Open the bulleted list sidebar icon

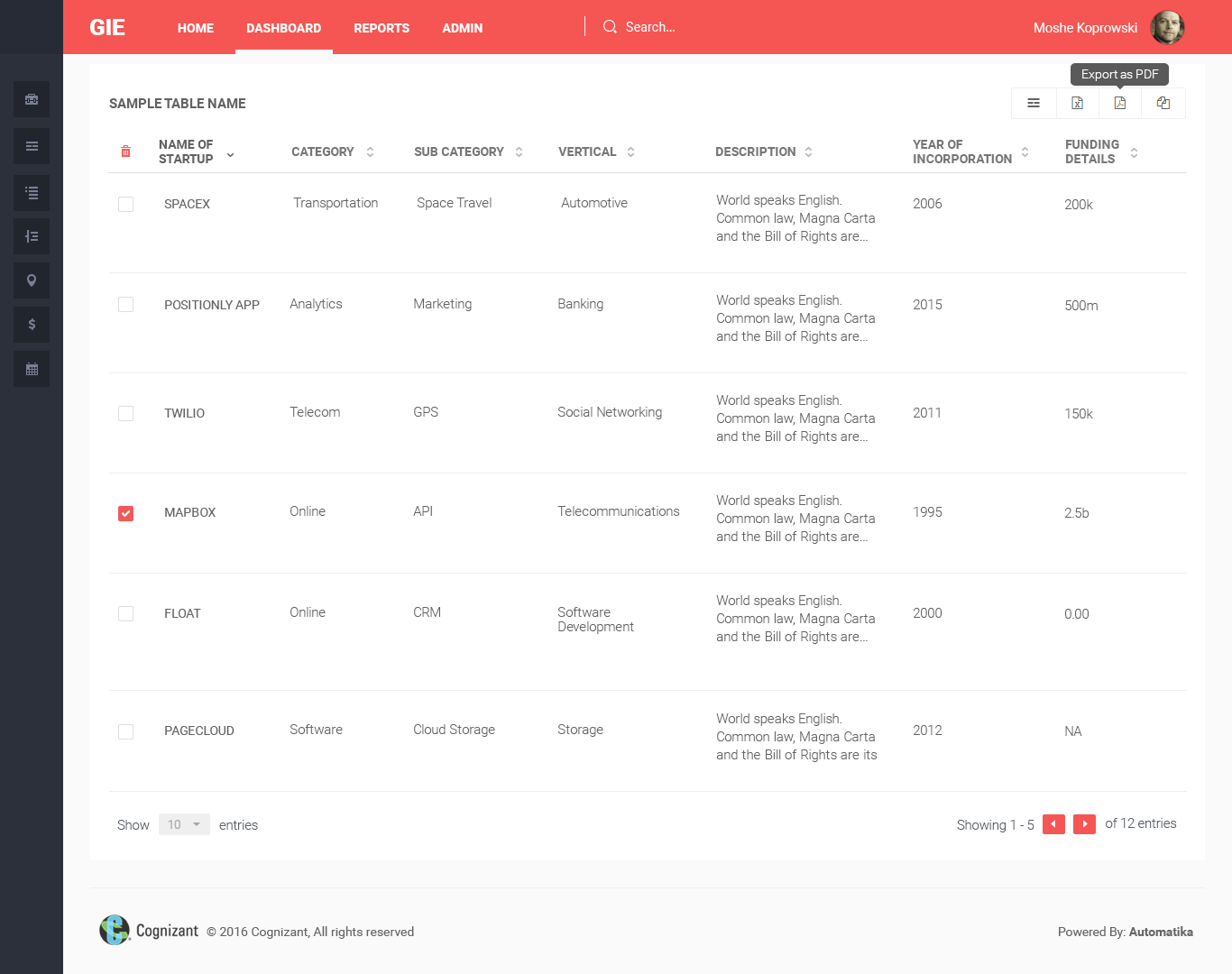pos(32,193)
